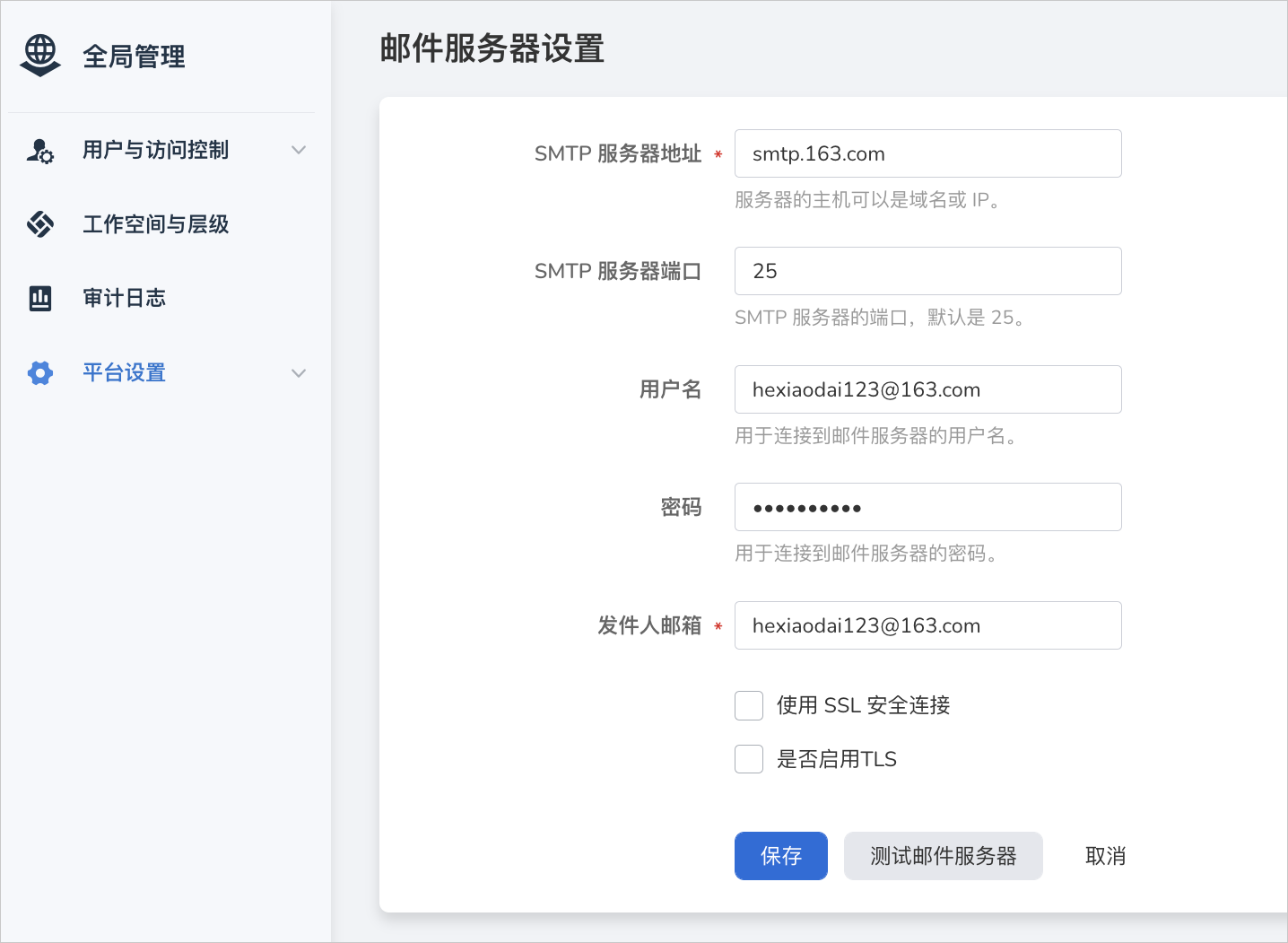Click the 保存 button
Screen dimensions: 1288x943
(x=781, y=856)
